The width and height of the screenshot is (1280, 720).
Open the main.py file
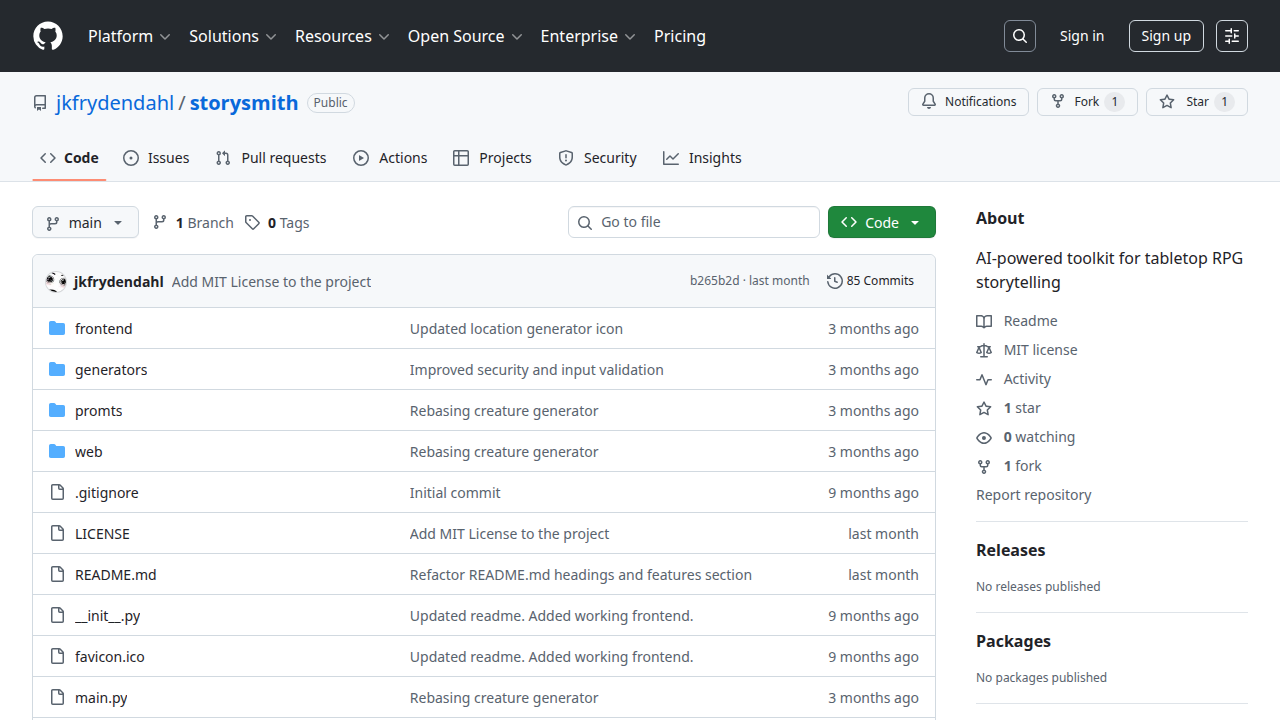click(x=101, y=698)
